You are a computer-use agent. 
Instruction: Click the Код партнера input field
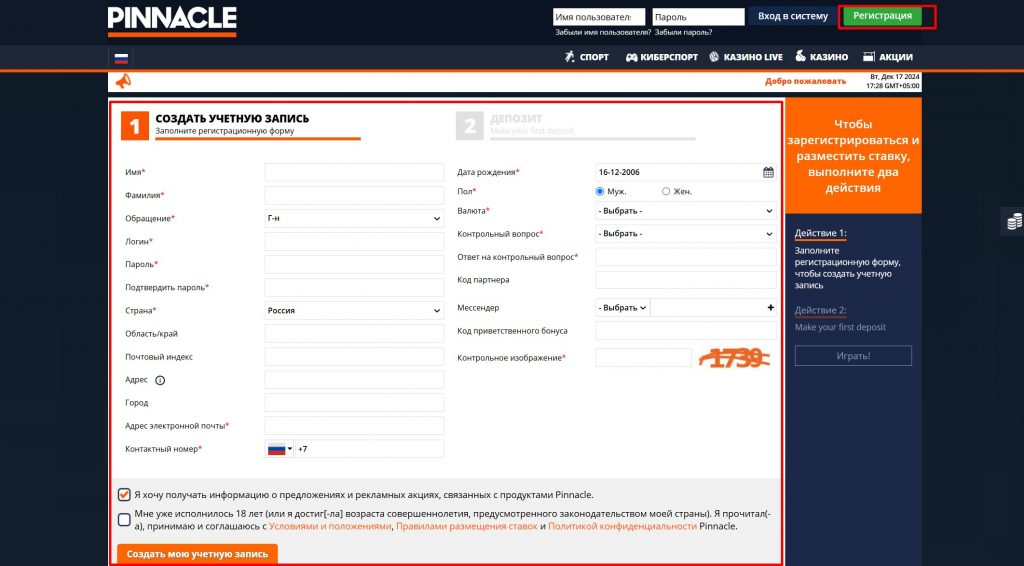(x=686, y=280)
